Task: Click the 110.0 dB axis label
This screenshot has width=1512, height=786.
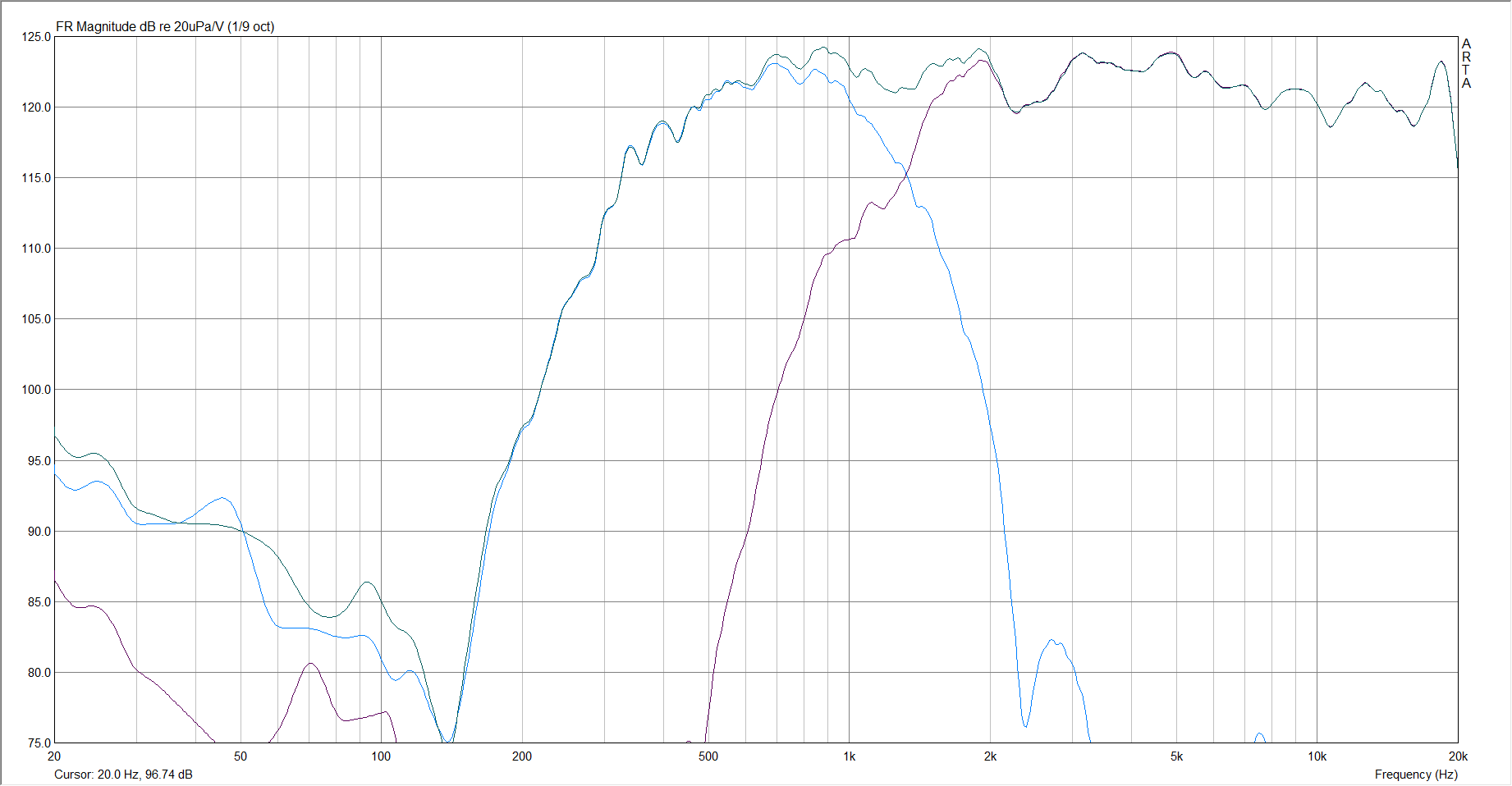Action: click(x=36, y=249)
